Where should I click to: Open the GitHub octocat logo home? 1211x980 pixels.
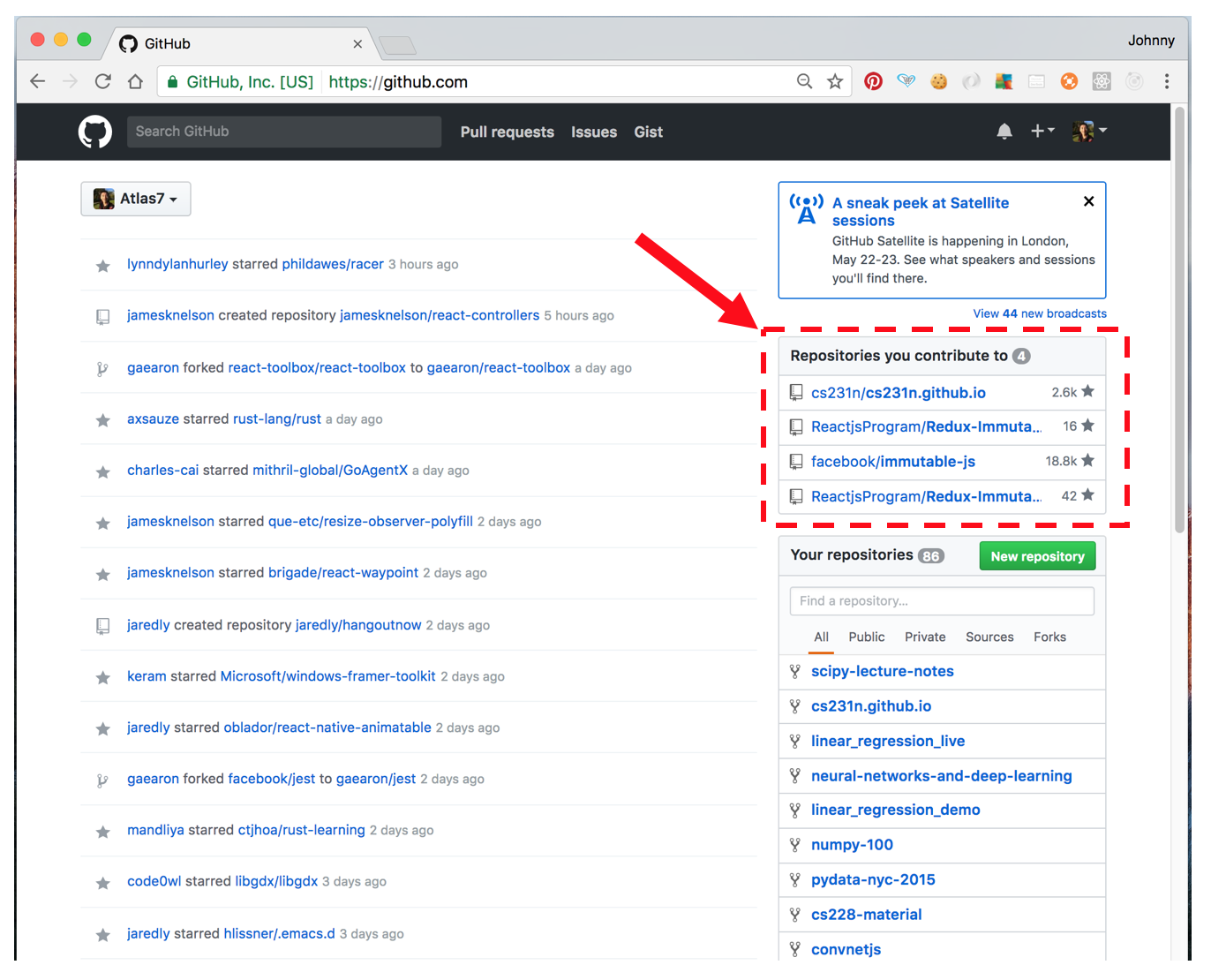[95, 132]
